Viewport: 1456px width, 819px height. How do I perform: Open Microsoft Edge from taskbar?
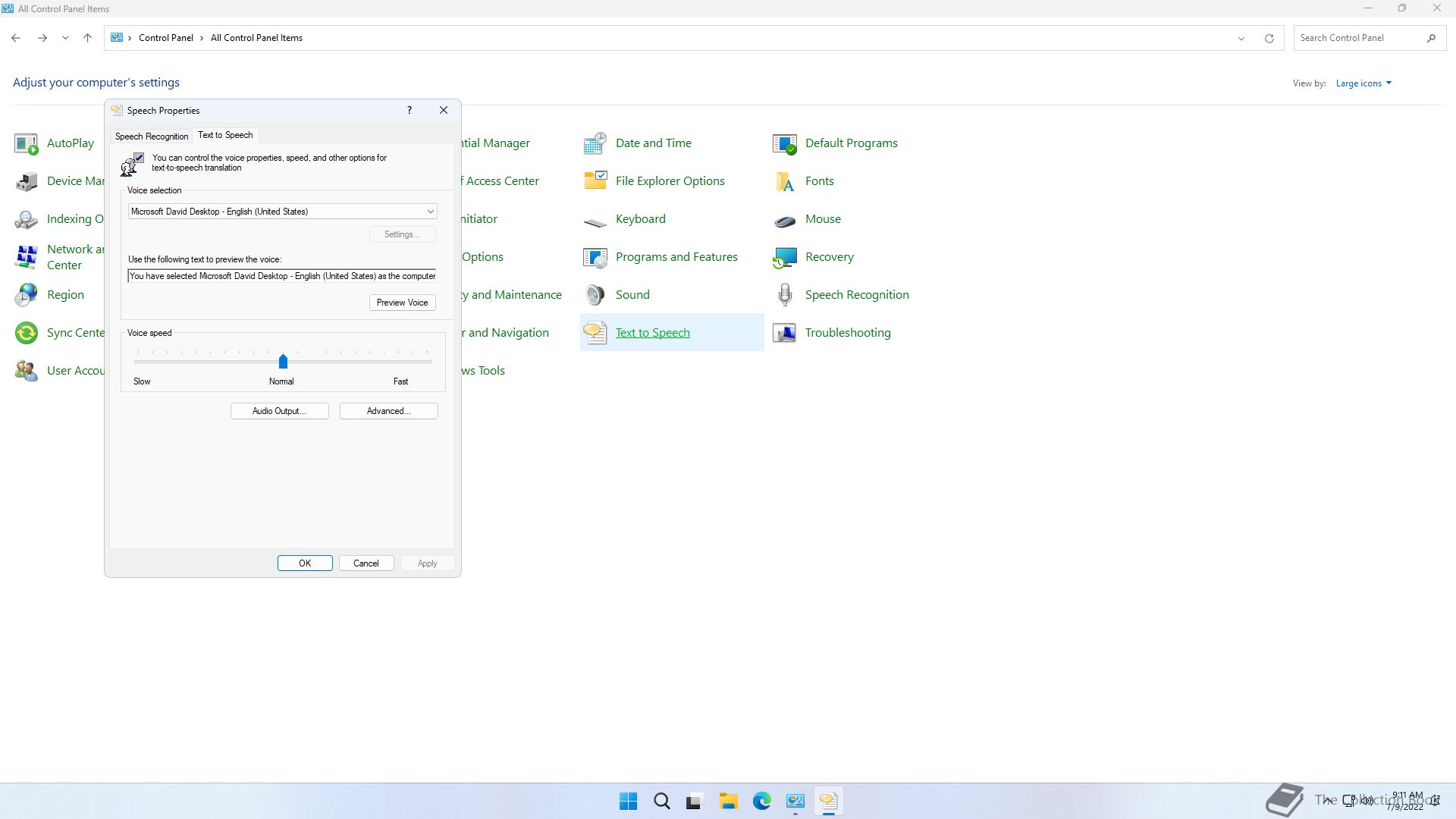pos(761,802)
